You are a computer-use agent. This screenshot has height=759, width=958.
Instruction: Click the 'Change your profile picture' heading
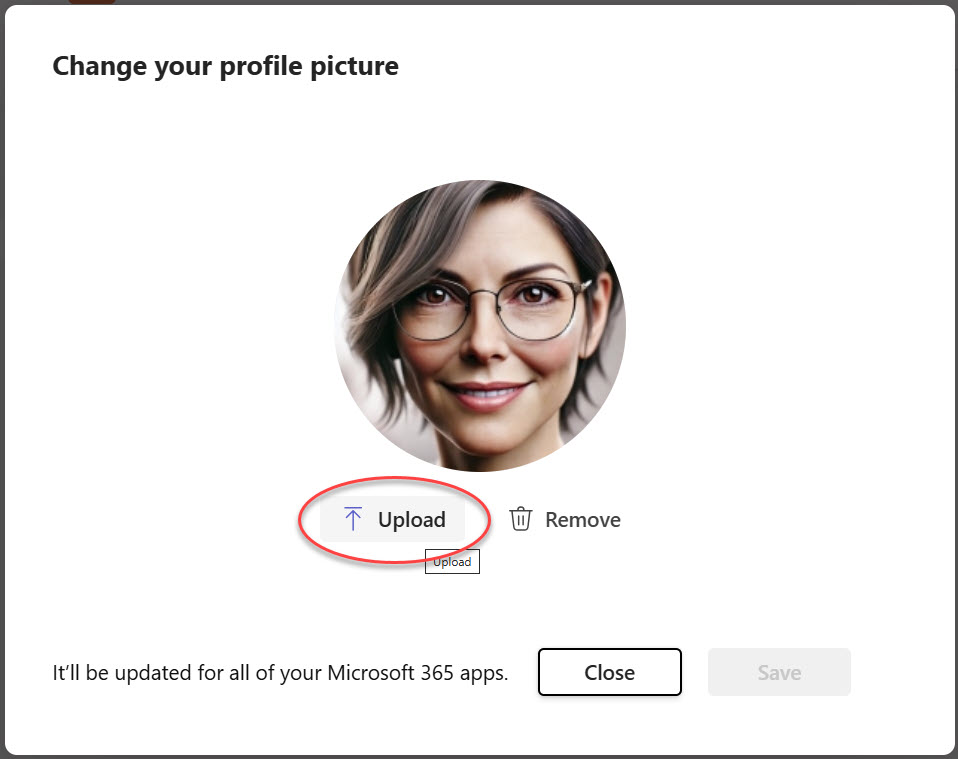(225, 66)
